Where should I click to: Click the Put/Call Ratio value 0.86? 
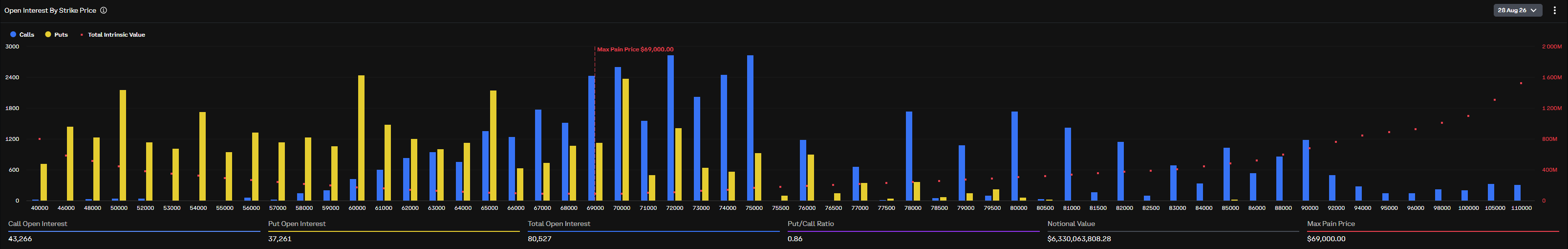point(795,239)
